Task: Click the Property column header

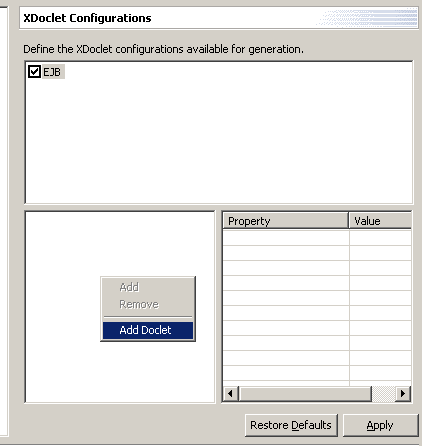Action: coord(285,221)
